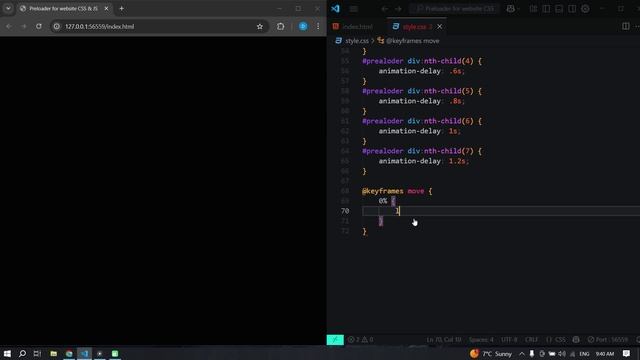Open the VS Code hamburger menu
Viewport: 640px width, 360px height.
pos(353,9)
